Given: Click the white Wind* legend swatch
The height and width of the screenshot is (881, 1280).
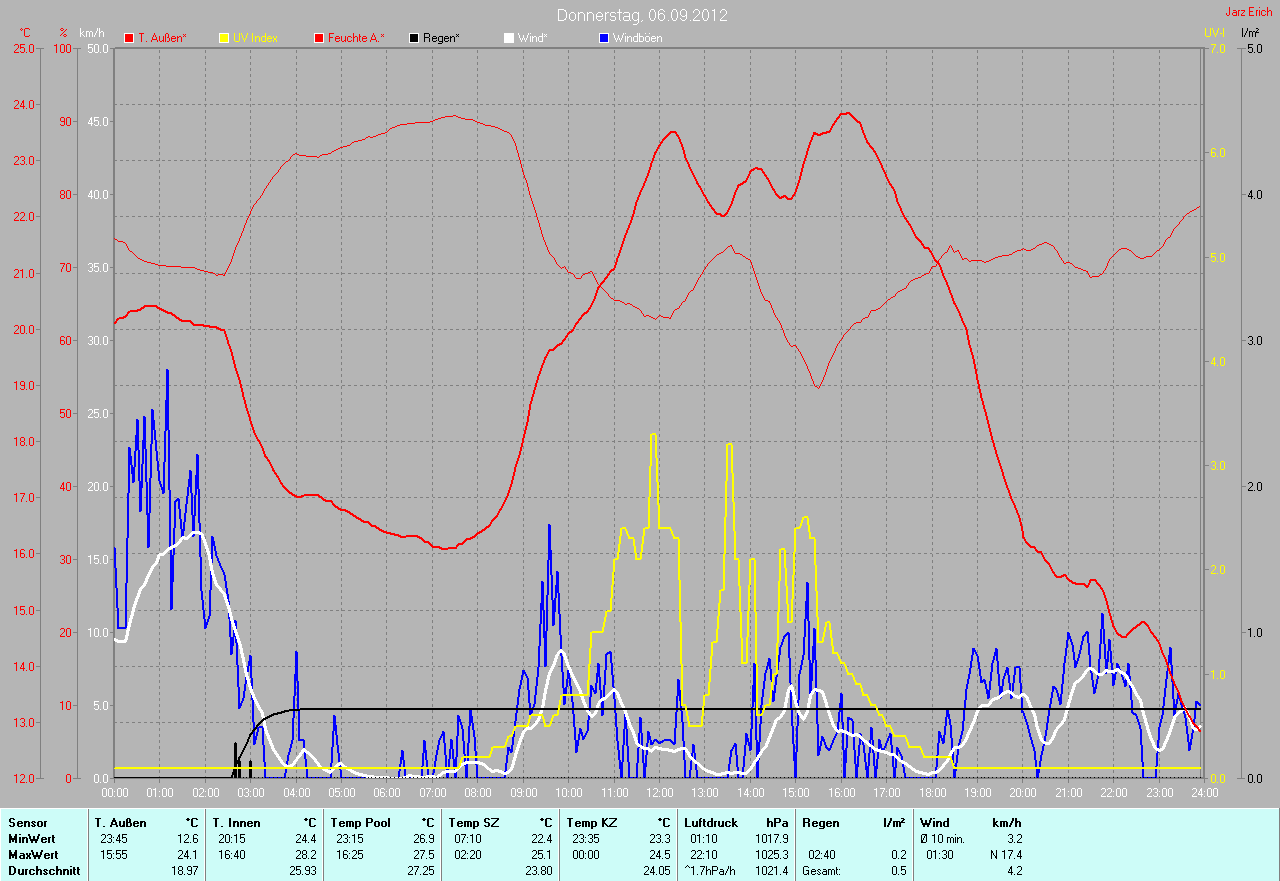Looking at the screenshot, I should point(509,38).
